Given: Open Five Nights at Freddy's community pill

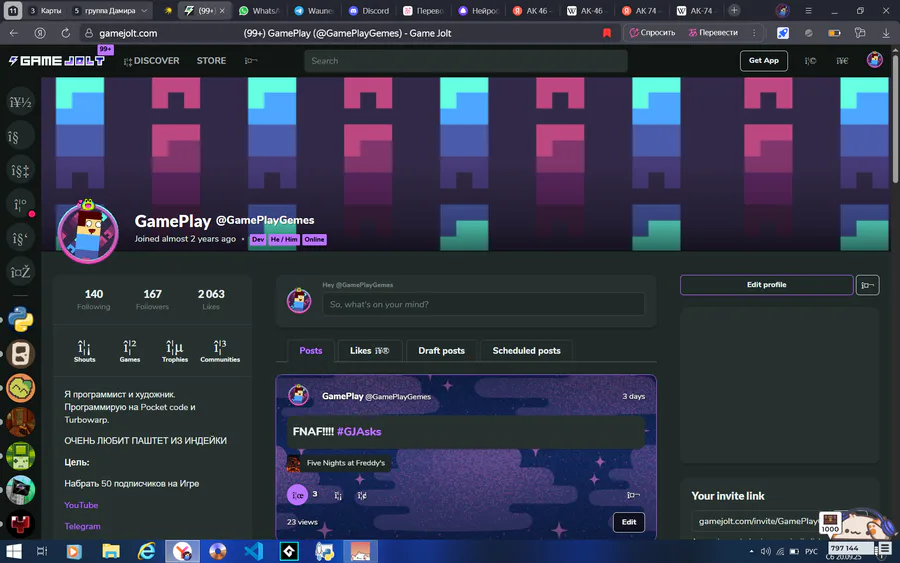Looking at the screenshot, I should [338, 463].
